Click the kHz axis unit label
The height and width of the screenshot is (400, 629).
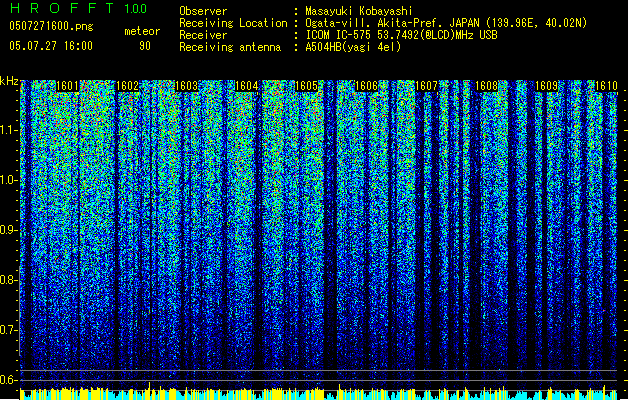[x=9, y=81]
